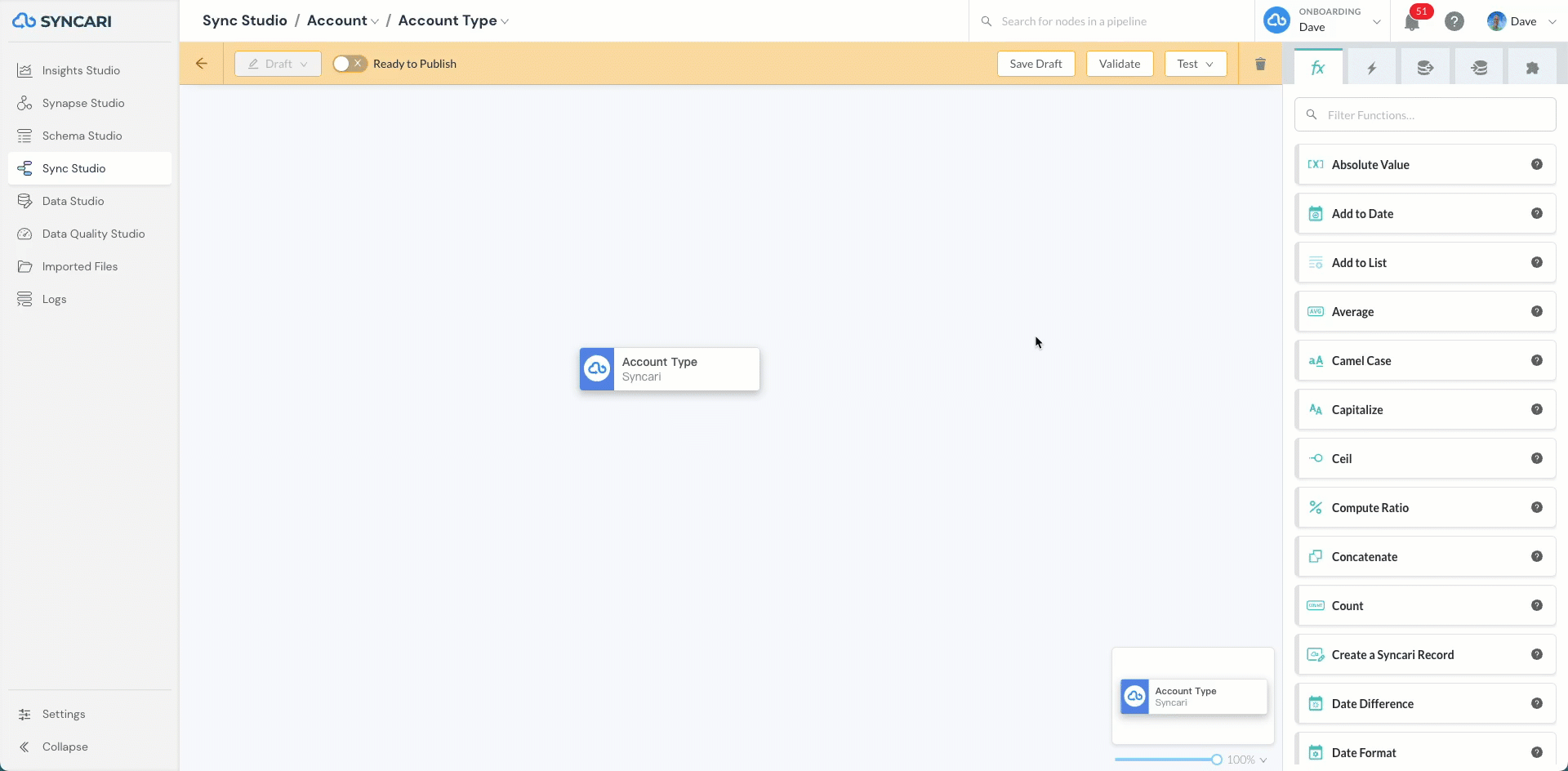This screenshot has height=771, width=1568.
Task: Focus the Search for nodes in pipeline field
Action: click(x=1111, y=21)
